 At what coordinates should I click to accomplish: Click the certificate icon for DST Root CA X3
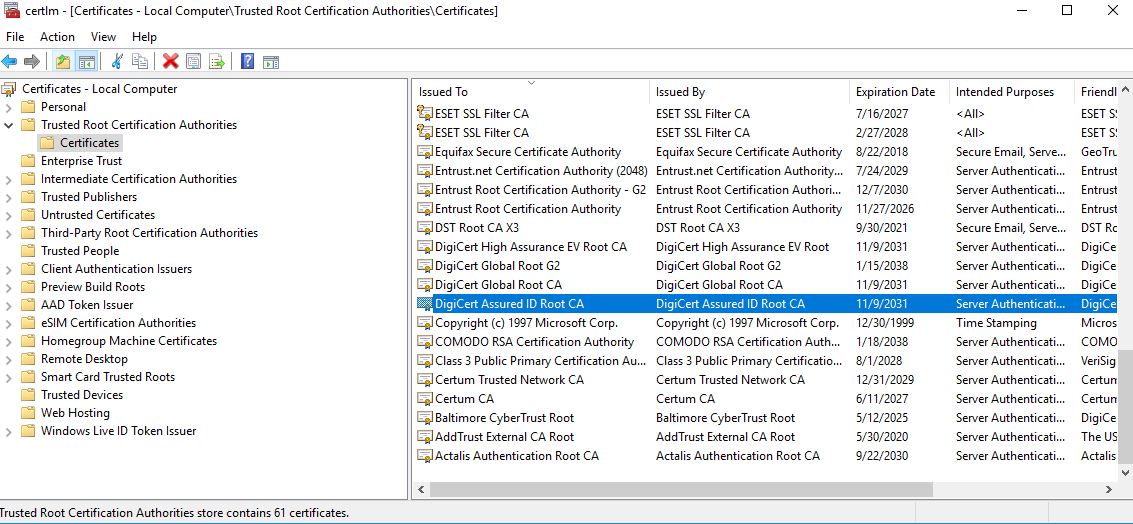click(x=425, y=228)
